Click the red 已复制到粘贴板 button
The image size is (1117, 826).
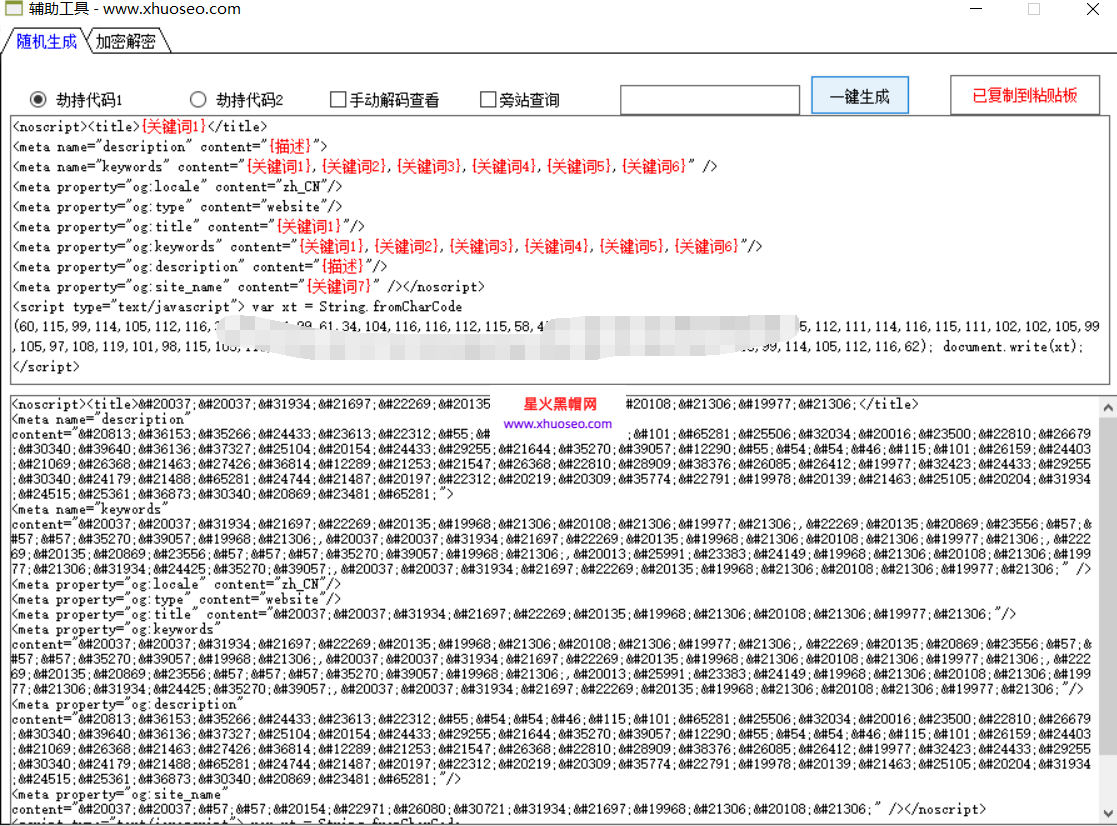pyautogui.click(x=1024, y=95)
